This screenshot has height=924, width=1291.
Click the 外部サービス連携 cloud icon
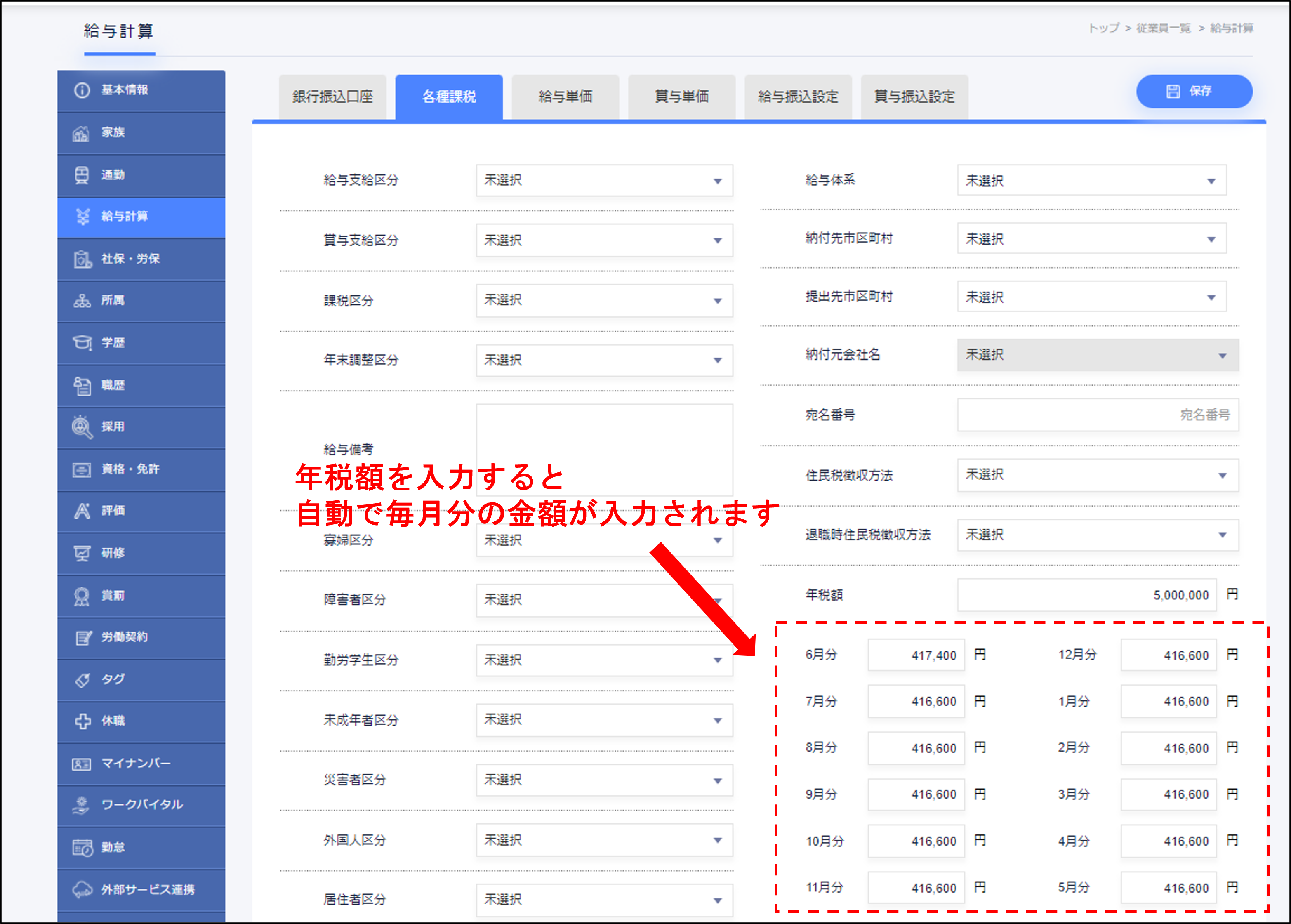click(82, 889)
